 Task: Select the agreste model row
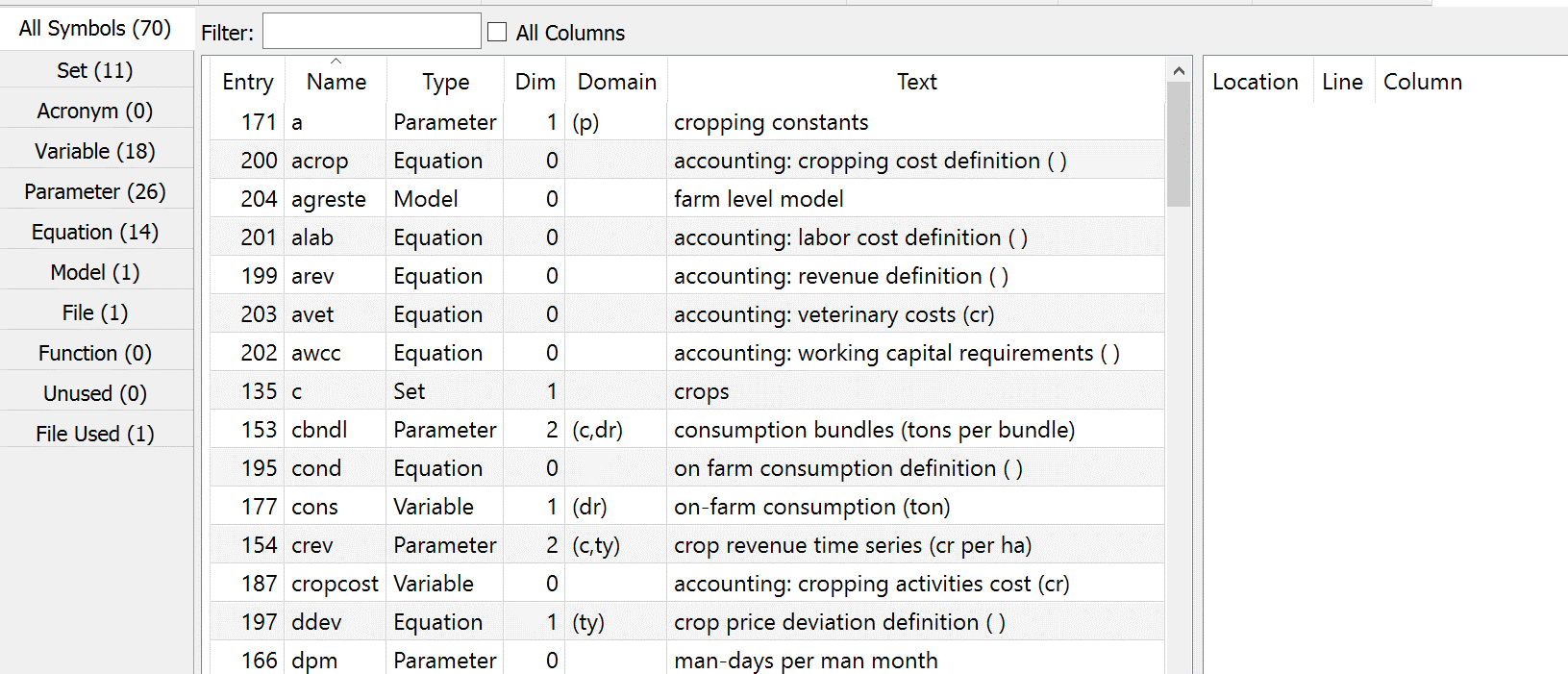329,199
